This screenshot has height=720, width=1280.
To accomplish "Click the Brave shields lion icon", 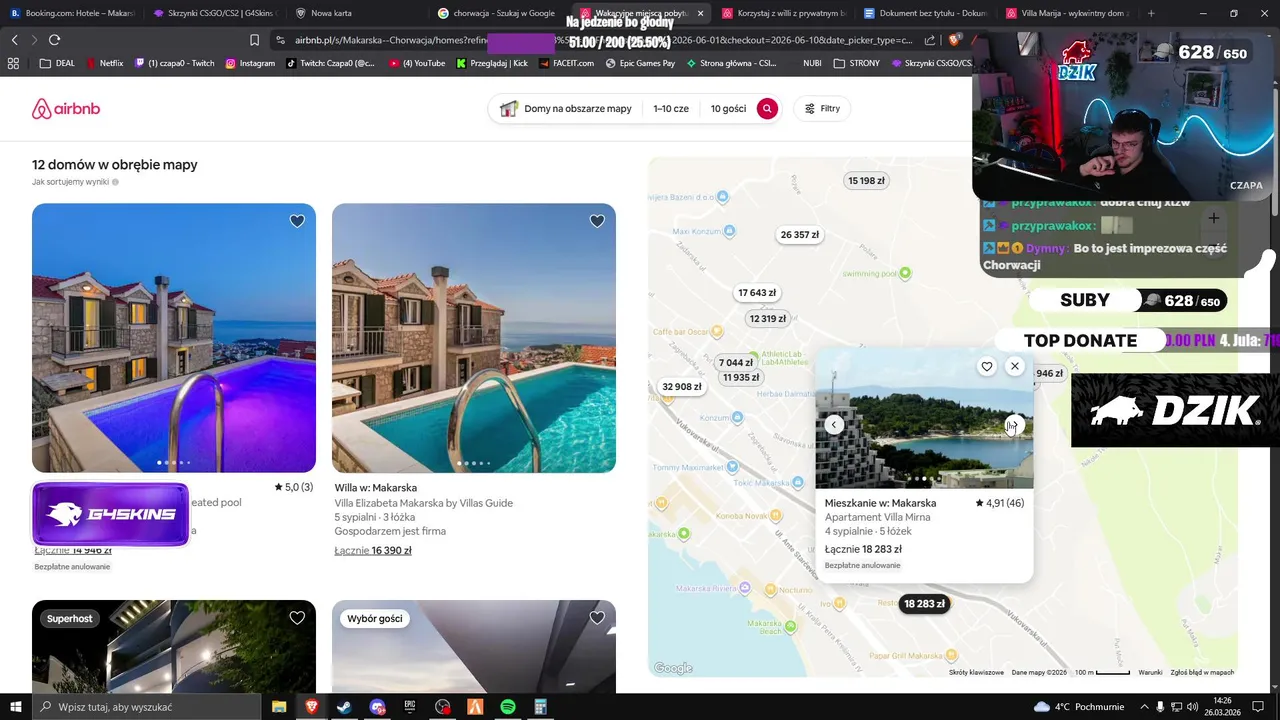I will coord(957,40).
